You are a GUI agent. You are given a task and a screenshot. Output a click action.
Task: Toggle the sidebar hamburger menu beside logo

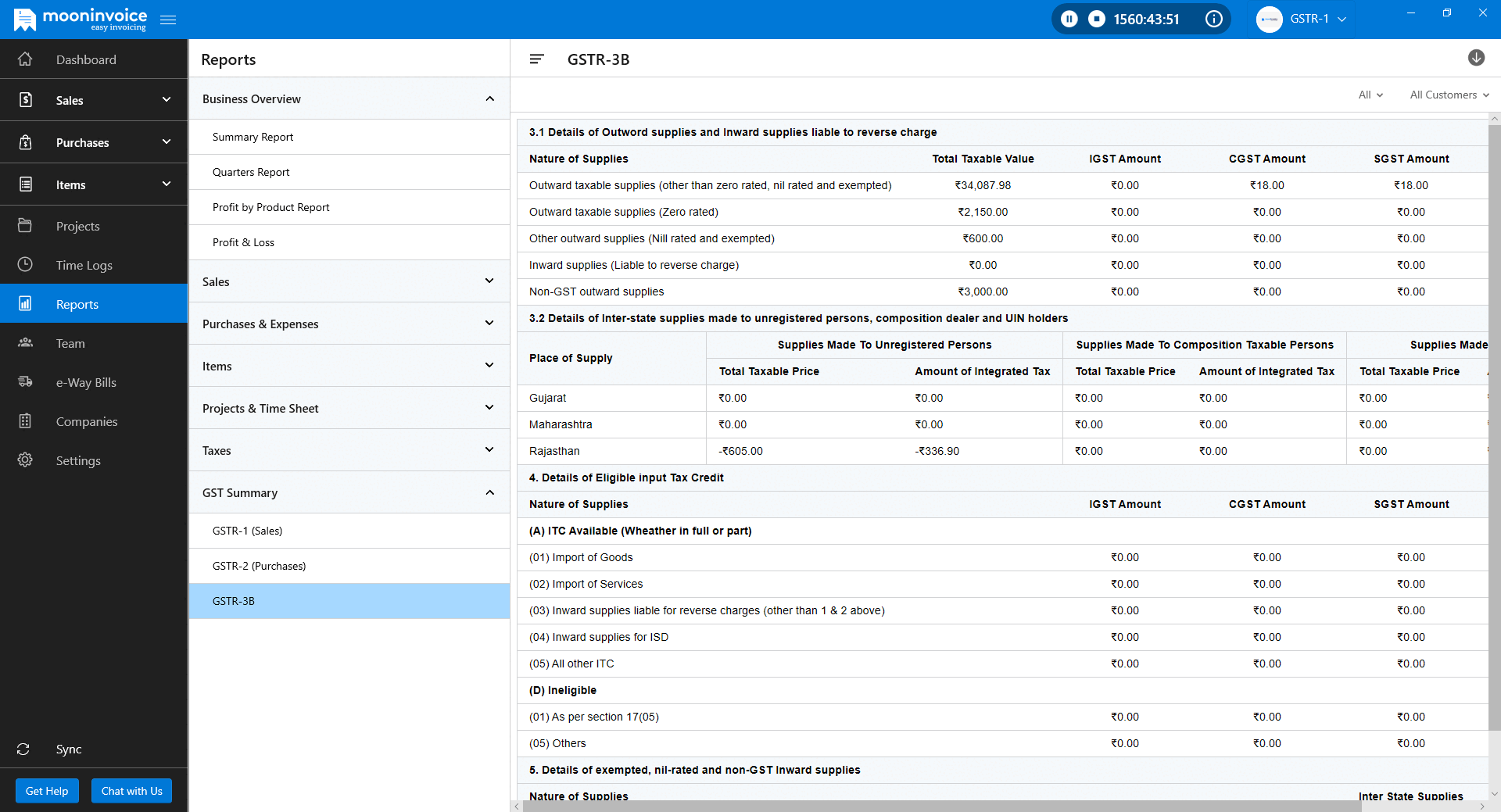[x=168, y=20]
